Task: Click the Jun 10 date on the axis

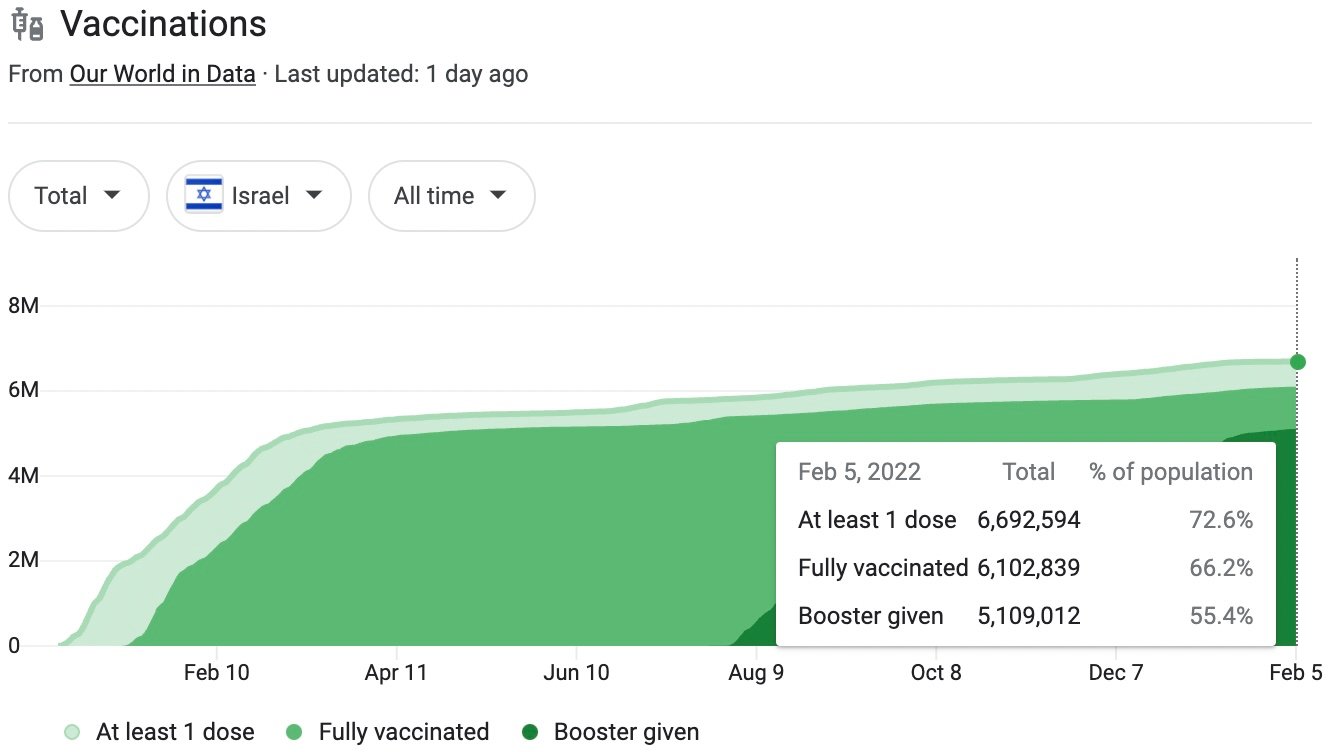Action: click(576, 673)
